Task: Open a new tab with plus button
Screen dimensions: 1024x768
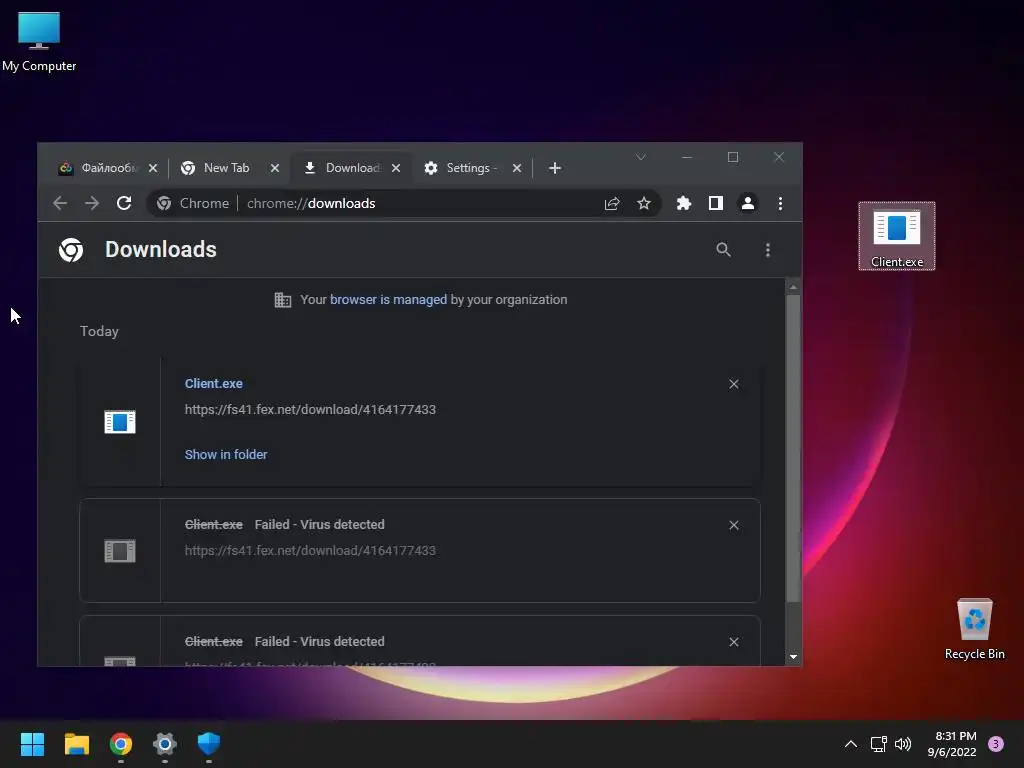Action: tap(554, 168)
